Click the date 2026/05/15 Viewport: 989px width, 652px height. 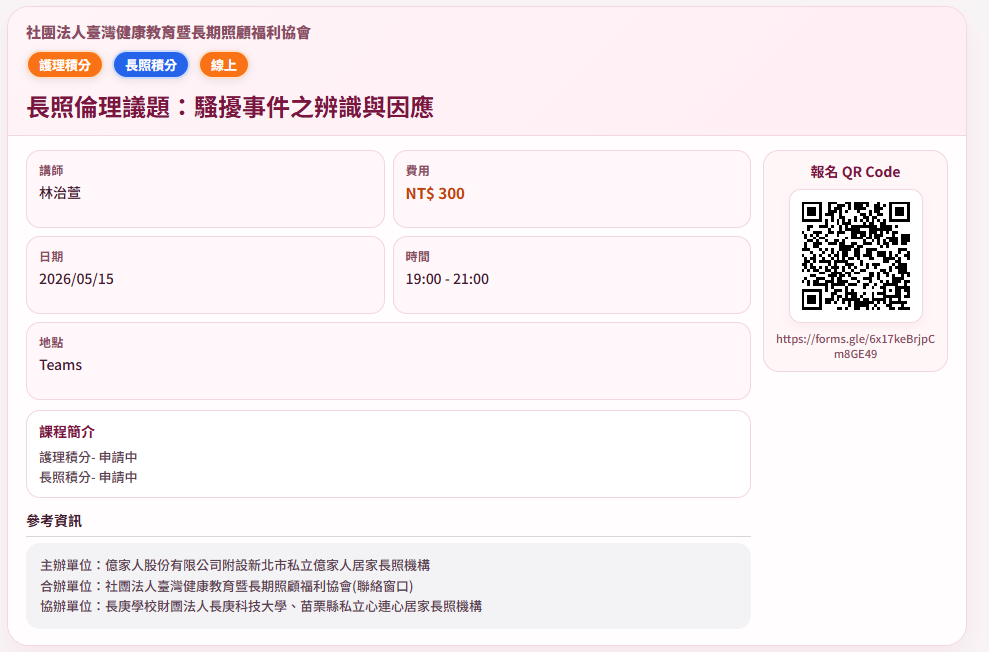point(77,279)
